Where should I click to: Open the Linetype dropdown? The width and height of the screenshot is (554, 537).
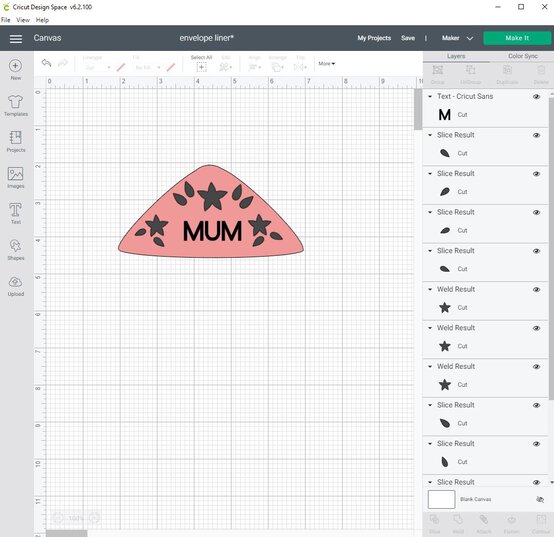[98, 67]
